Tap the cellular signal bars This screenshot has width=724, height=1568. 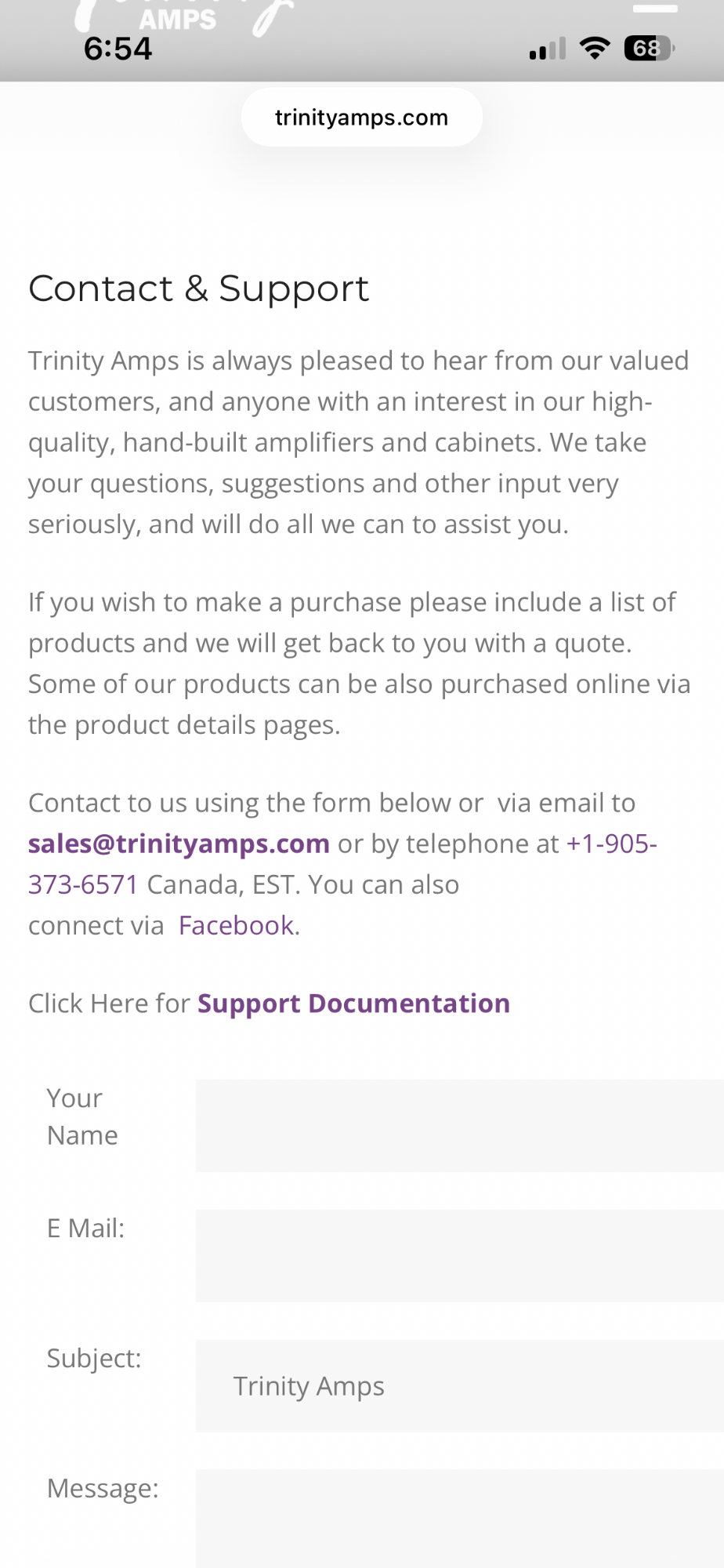tap(547, 49)
